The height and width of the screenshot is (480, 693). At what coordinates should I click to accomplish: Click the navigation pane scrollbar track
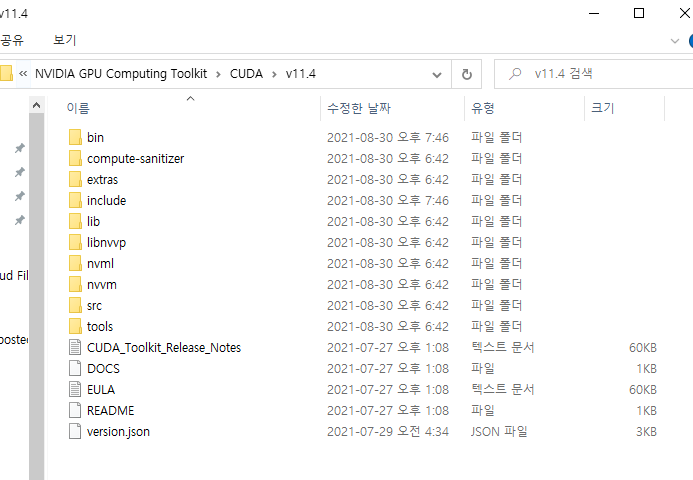tap(37, 296)
